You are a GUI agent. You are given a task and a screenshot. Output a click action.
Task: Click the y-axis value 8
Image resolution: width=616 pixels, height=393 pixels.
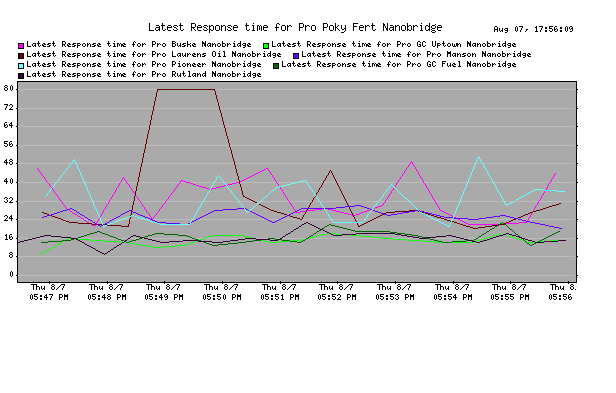click(x=11, y=256)
